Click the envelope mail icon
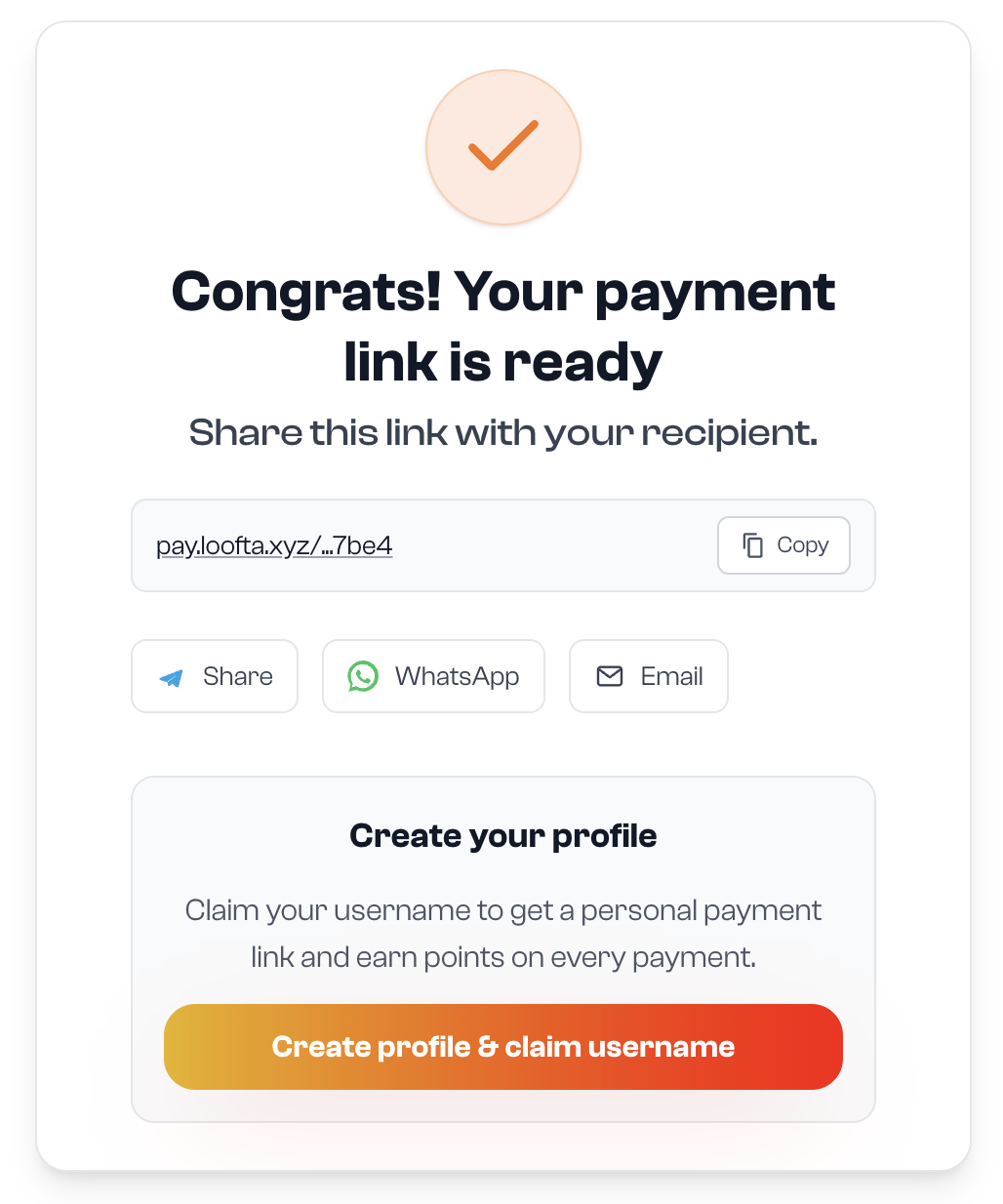 610,676
